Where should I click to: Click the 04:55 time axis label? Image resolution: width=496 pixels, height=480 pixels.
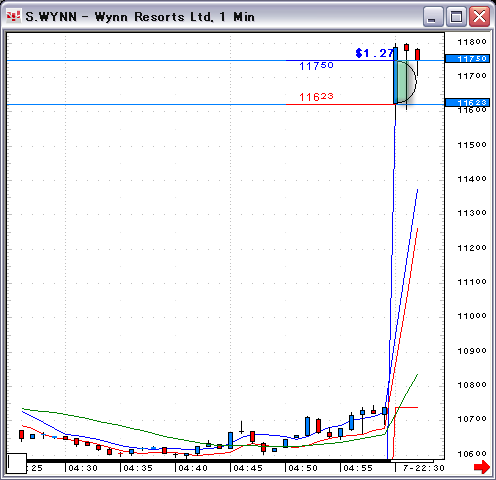358,468
